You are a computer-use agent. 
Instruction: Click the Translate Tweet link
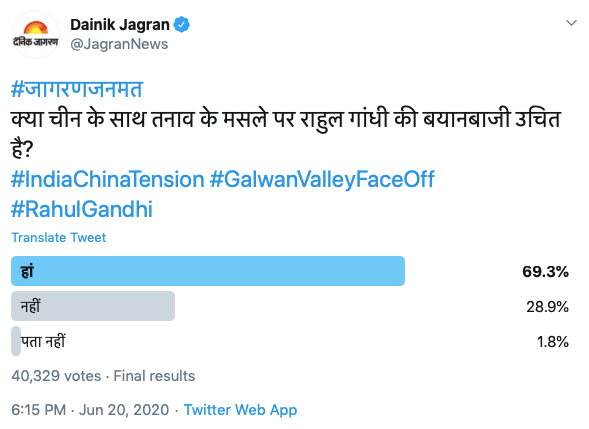[x=59, y=237]
